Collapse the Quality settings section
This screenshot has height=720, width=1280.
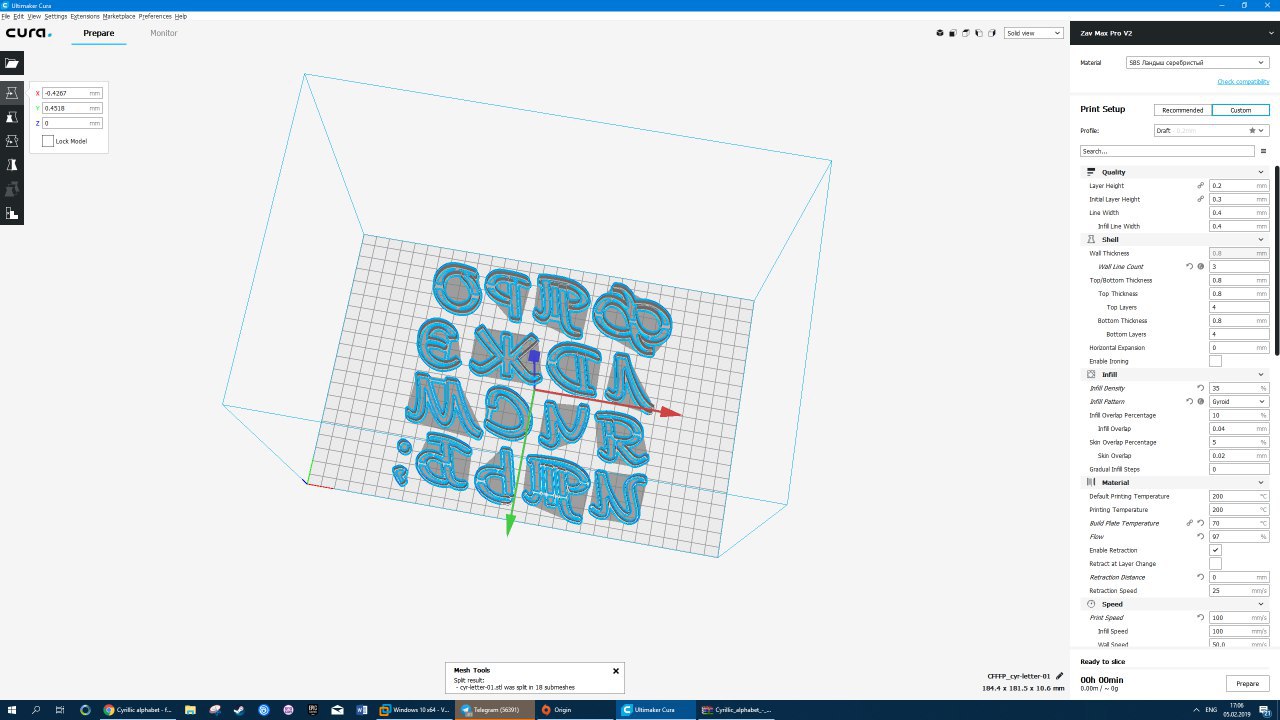(x=1175, y=172)
